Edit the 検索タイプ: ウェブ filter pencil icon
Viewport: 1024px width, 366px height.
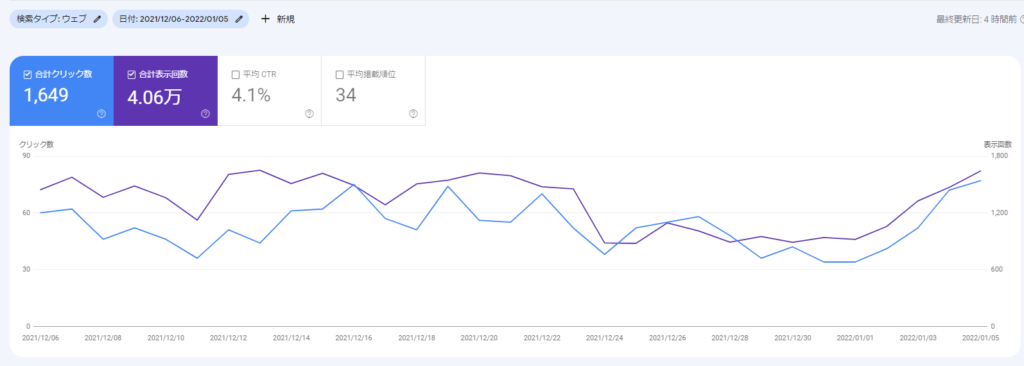(x=97, y=19)
